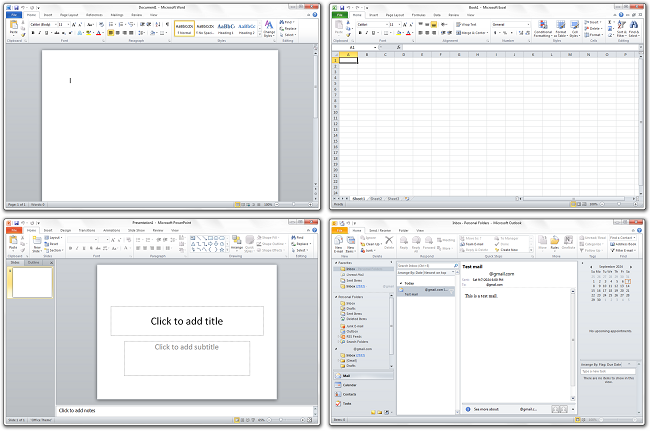Open the Page Layout tab in Word
This screenshot has height=431, width=650.
tap(69, 15)
